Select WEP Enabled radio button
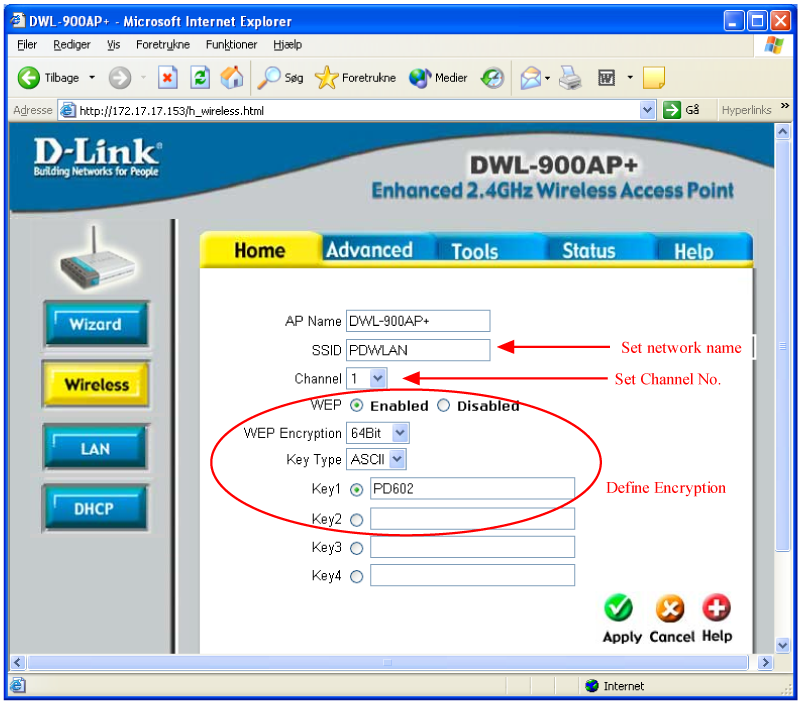The width and height of the screenshot is (800, 703). coord(356,406)
